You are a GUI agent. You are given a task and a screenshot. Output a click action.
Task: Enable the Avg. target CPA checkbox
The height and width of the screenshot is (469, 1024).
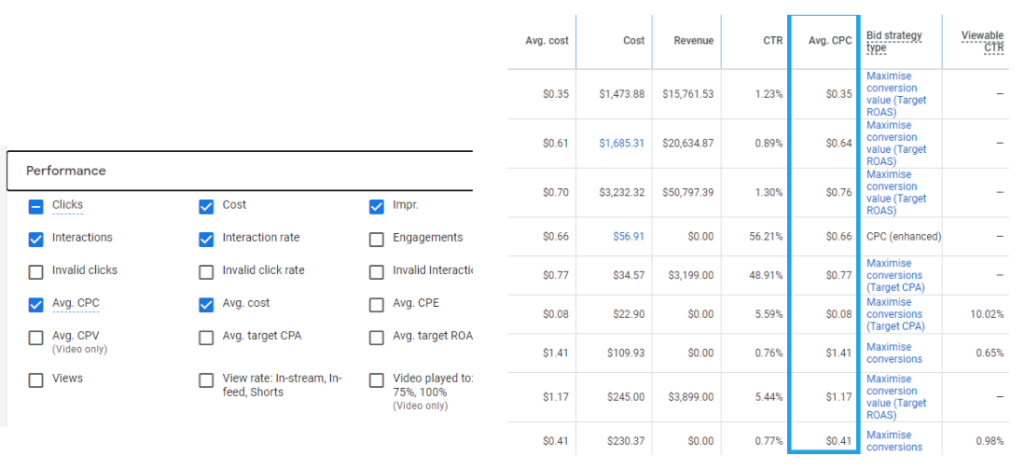(x=206, y=338)
